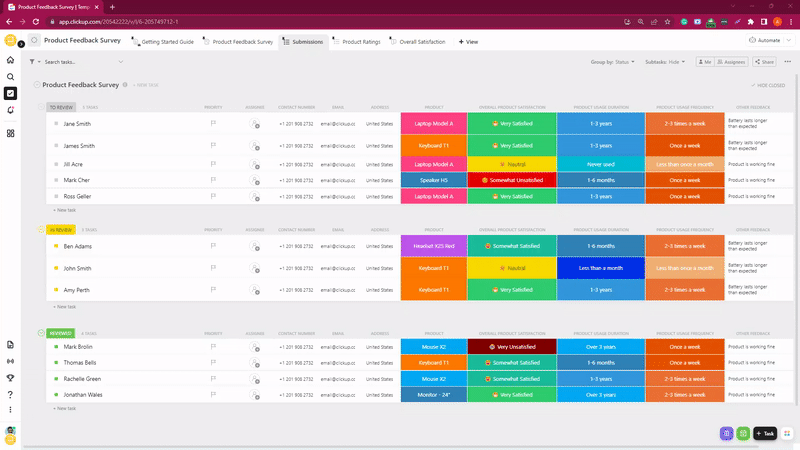Screen dimensions: 800x450
Task: Open notifications icon in sidebar
Action: pyautogui.click(x=10, y=110)
